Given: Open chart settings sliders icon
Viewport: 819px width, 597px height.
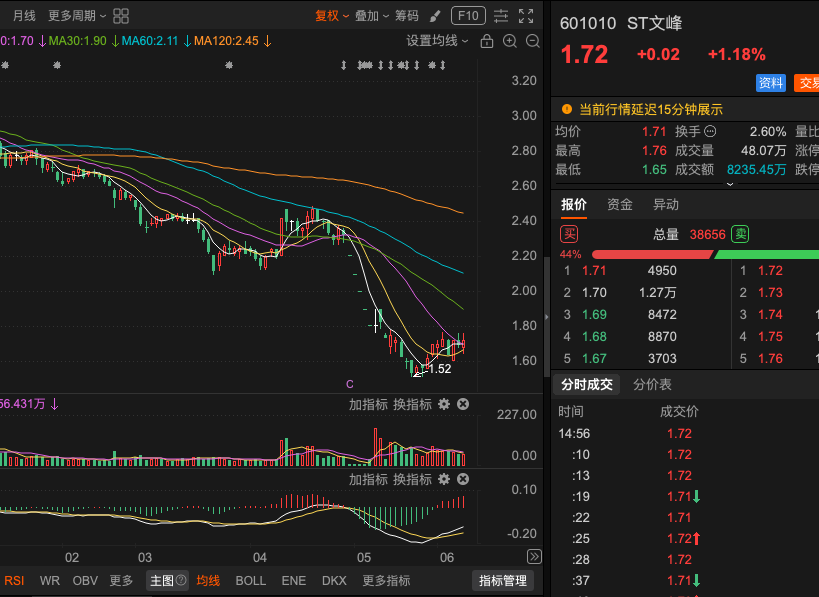Looking at the screenshot, I should click(x=501, y=16).
